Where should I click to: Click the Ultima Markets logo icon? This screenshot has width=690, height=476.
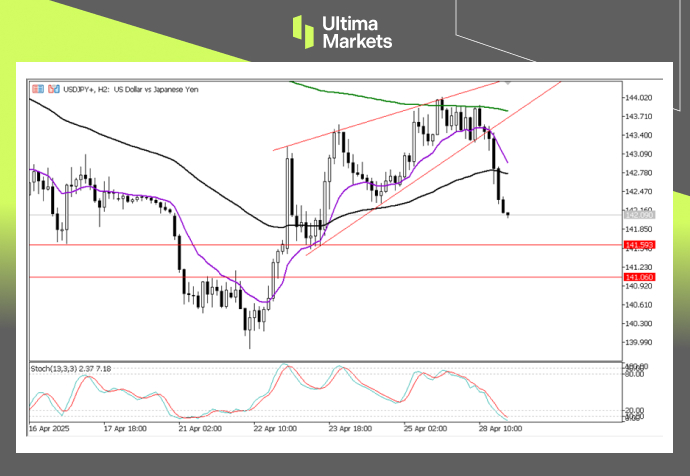(304, 31)
